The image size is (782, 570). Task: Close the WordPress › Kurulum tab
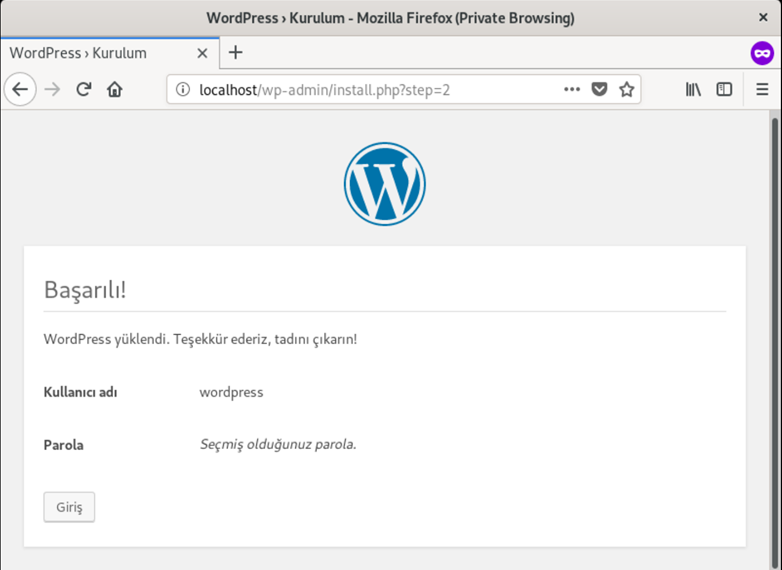pyautogui.click(x=202, y=53)
